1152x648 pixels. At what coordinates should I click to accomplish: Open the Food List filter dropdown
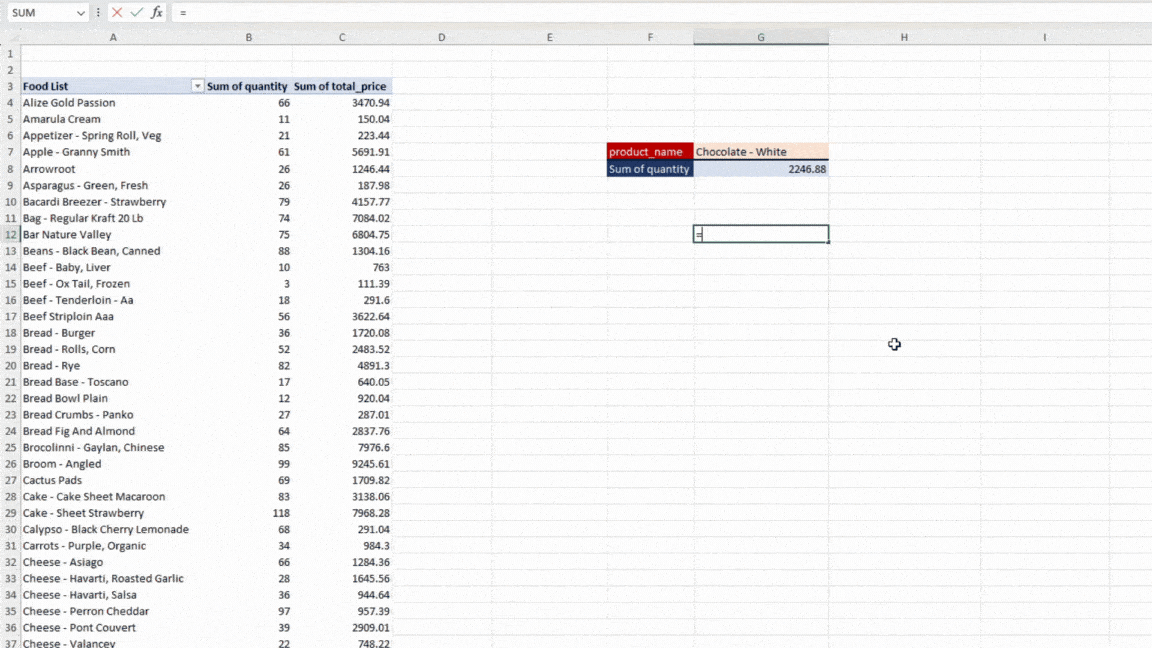pos(196,86)
